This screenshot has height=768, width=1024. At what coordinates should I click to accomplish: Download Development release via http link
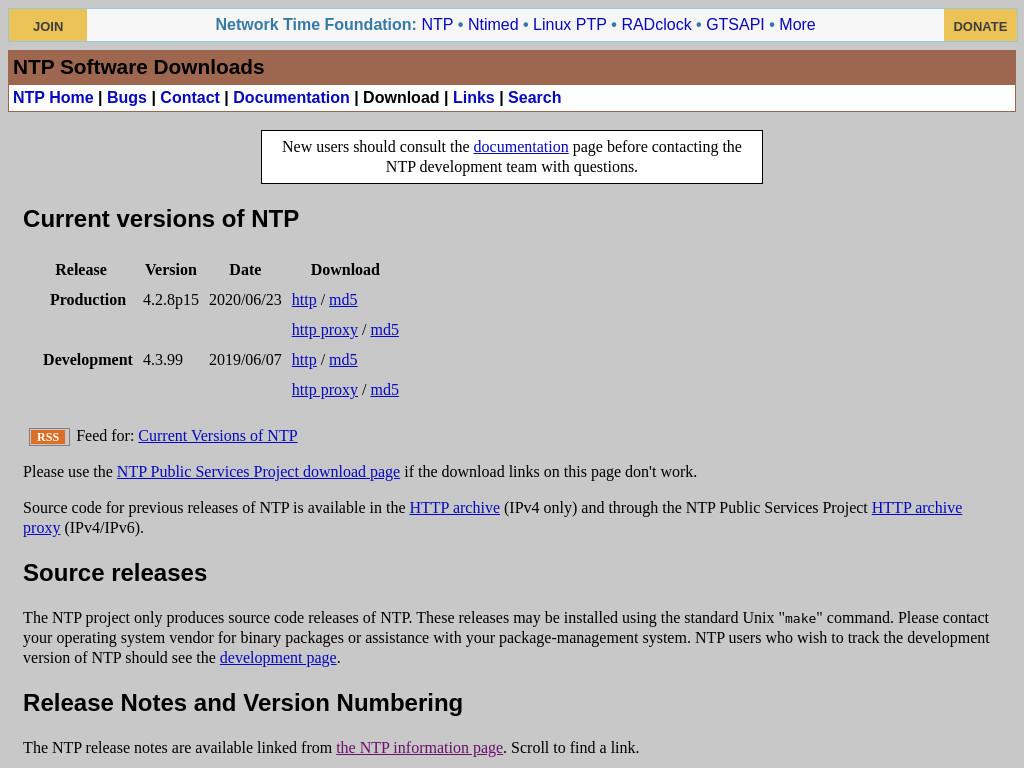tap(304, 360)
